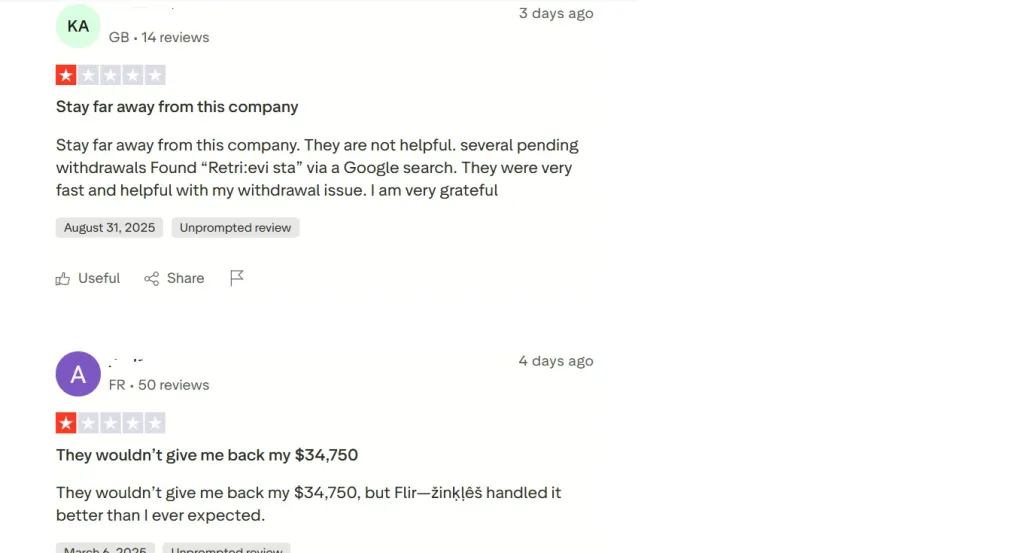Open "They wouldn't give me back my $34,750" title
The width and height of the screenshot is (1024, 553).
click(x=207, y=455)
